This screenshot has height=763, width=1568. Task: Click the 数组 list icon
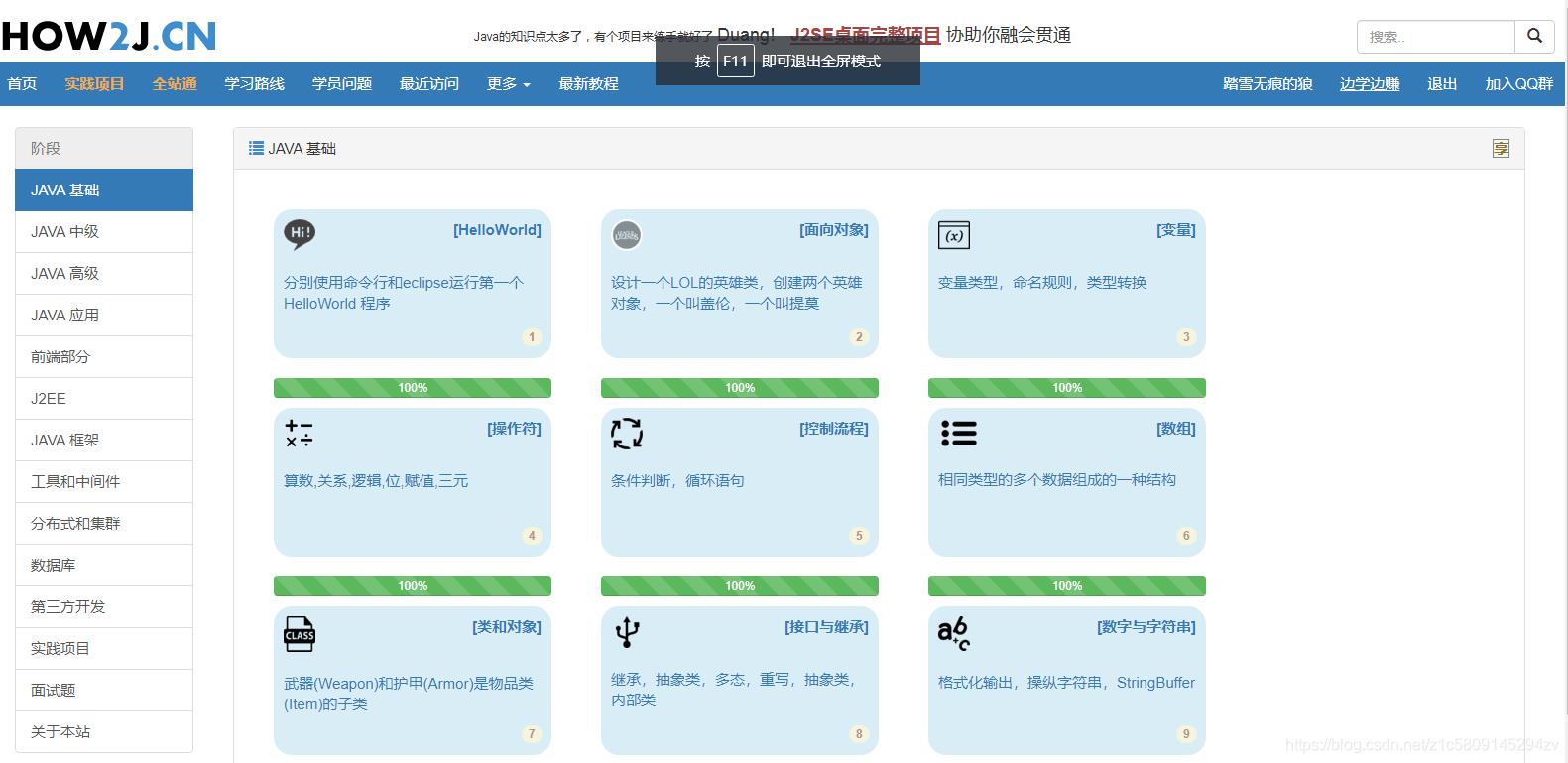[958, 433]
